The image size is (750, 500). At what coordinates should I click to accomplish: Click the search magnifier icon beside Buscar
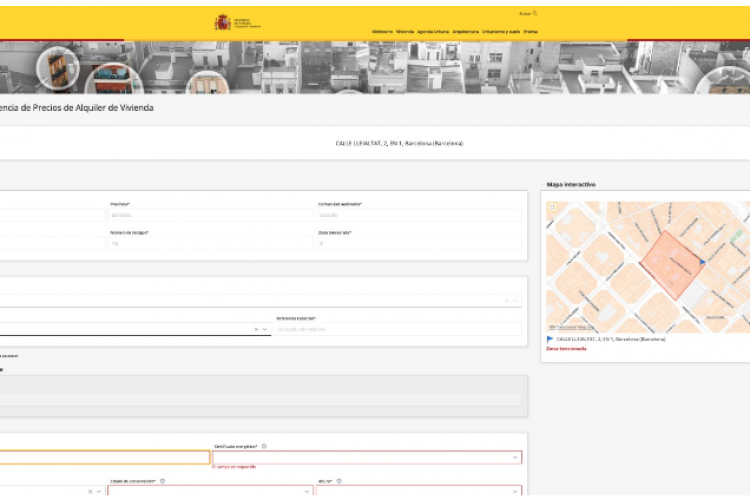tap(535, 13)
